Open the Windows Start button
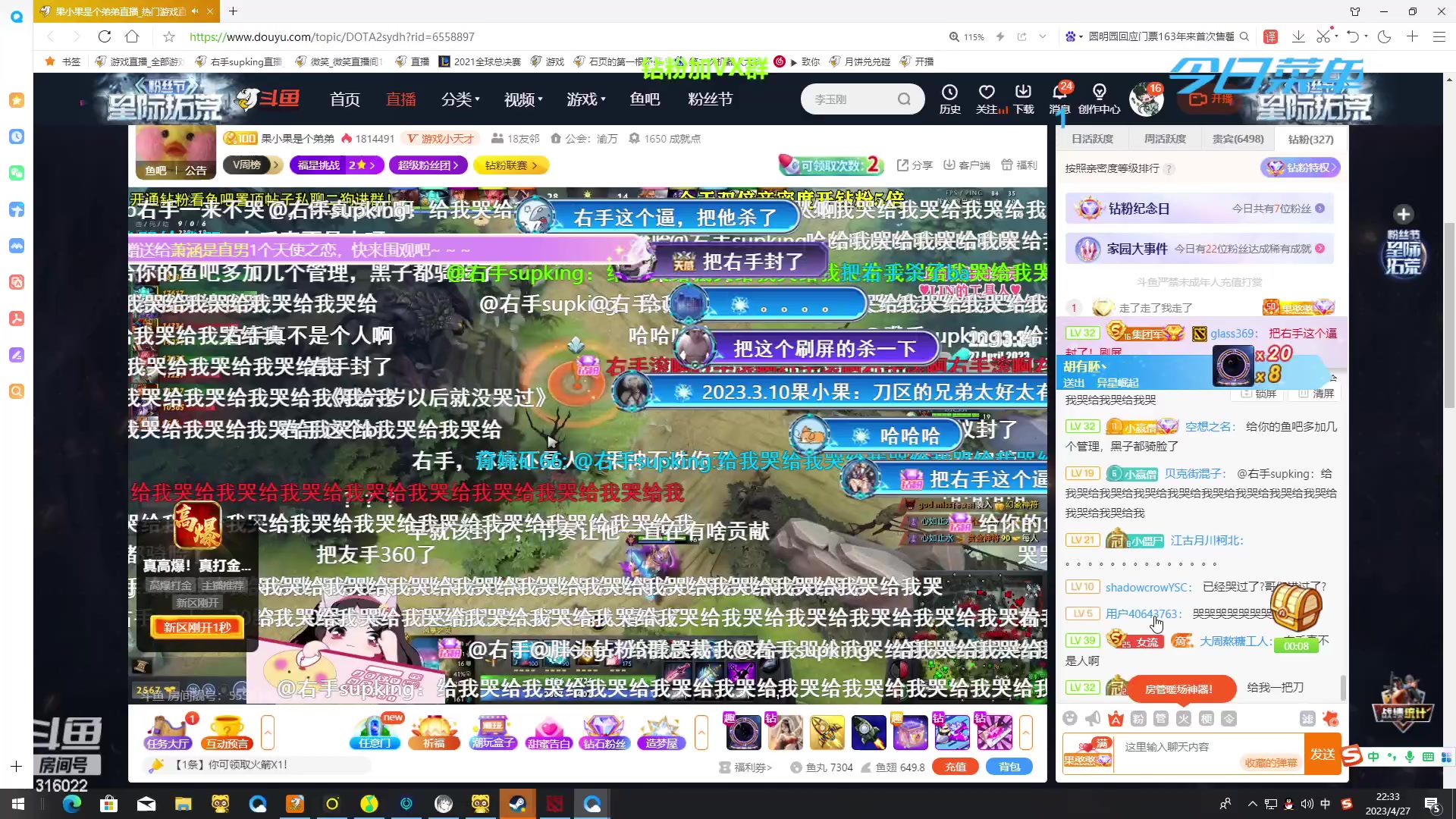 click(x=17, y=804)
